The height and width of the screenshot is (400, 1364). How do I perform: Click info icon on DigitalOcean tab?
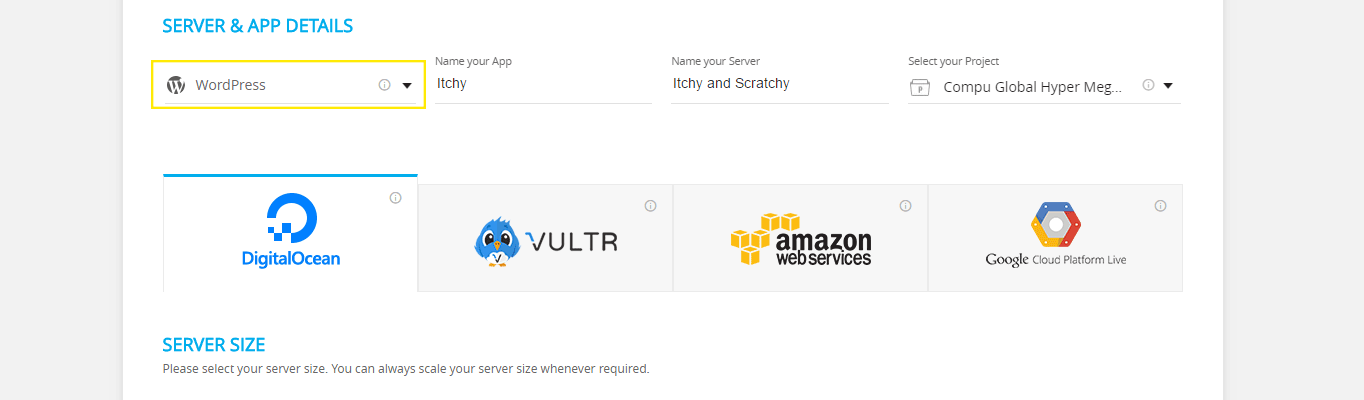click(395, 198)
